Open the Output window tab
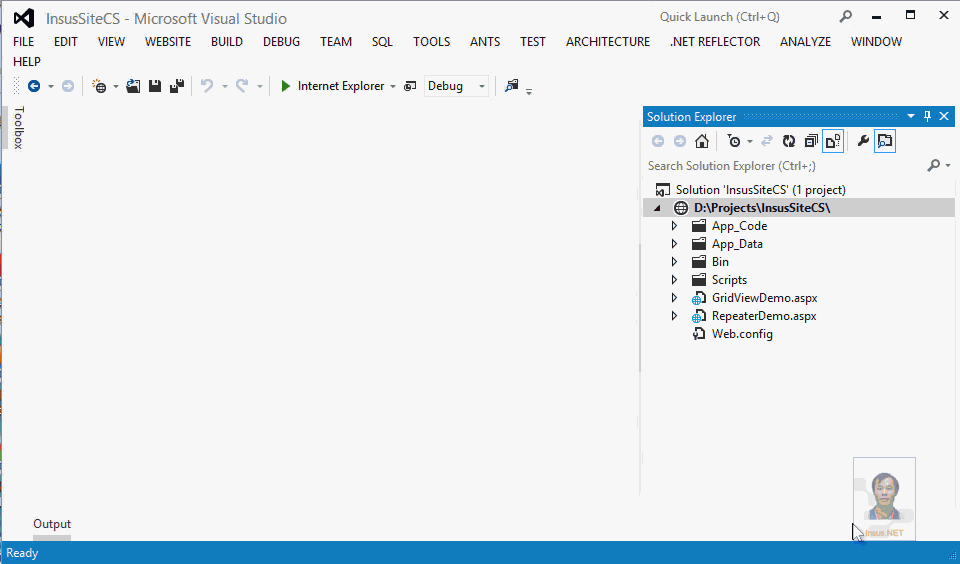 coord(52,524)
